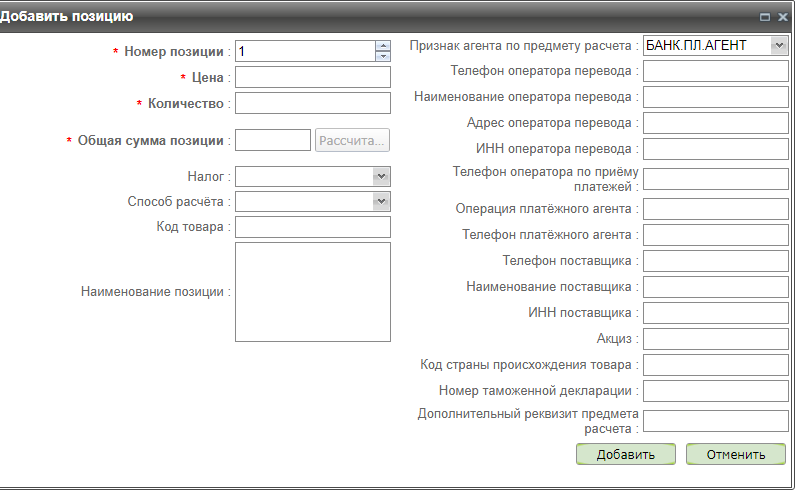
Task: Click the Акциз input field
Action: tap(715, 339)
